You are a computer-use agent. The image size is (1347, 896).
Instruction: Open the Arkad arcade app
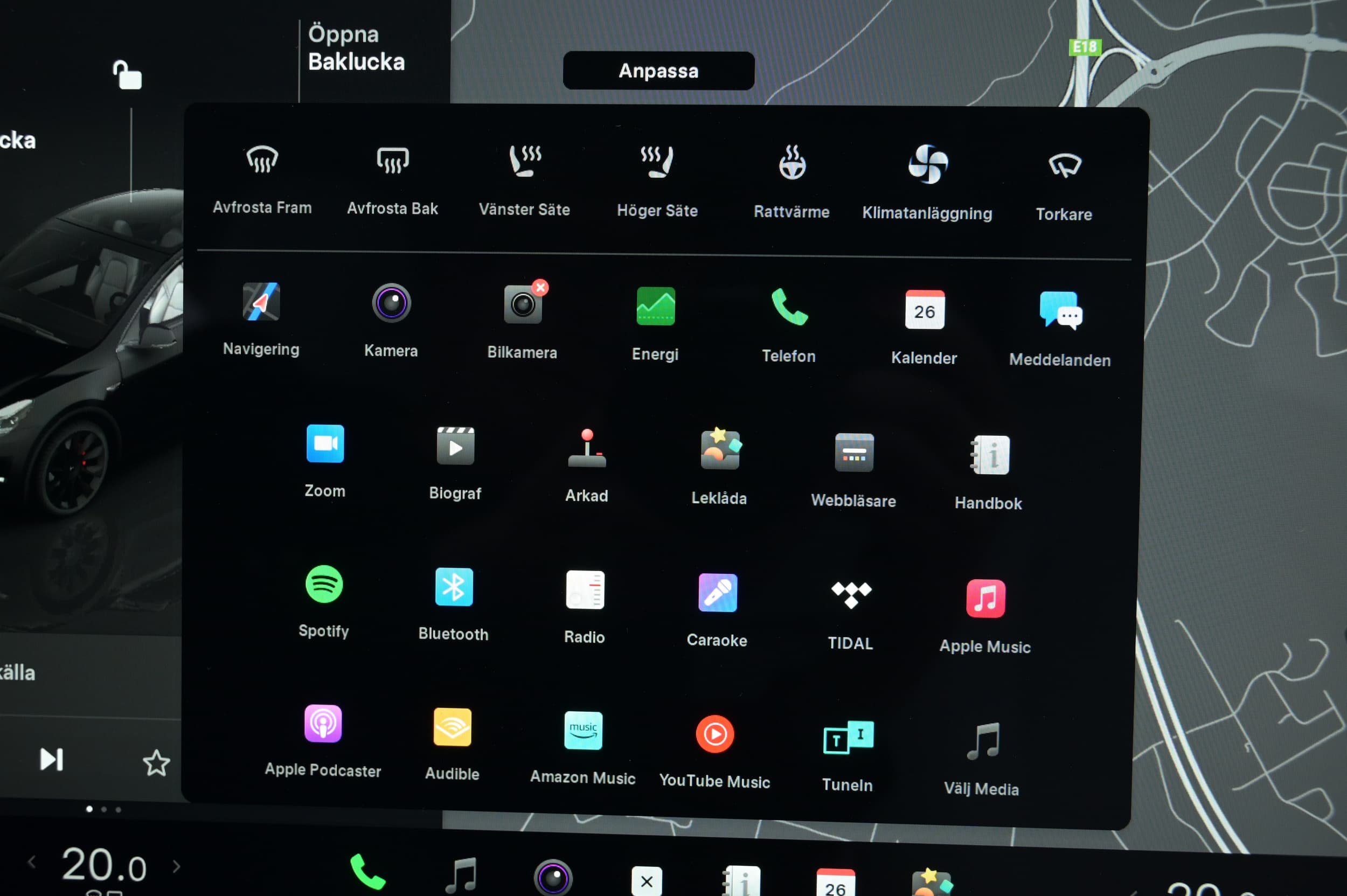(587, 466)
